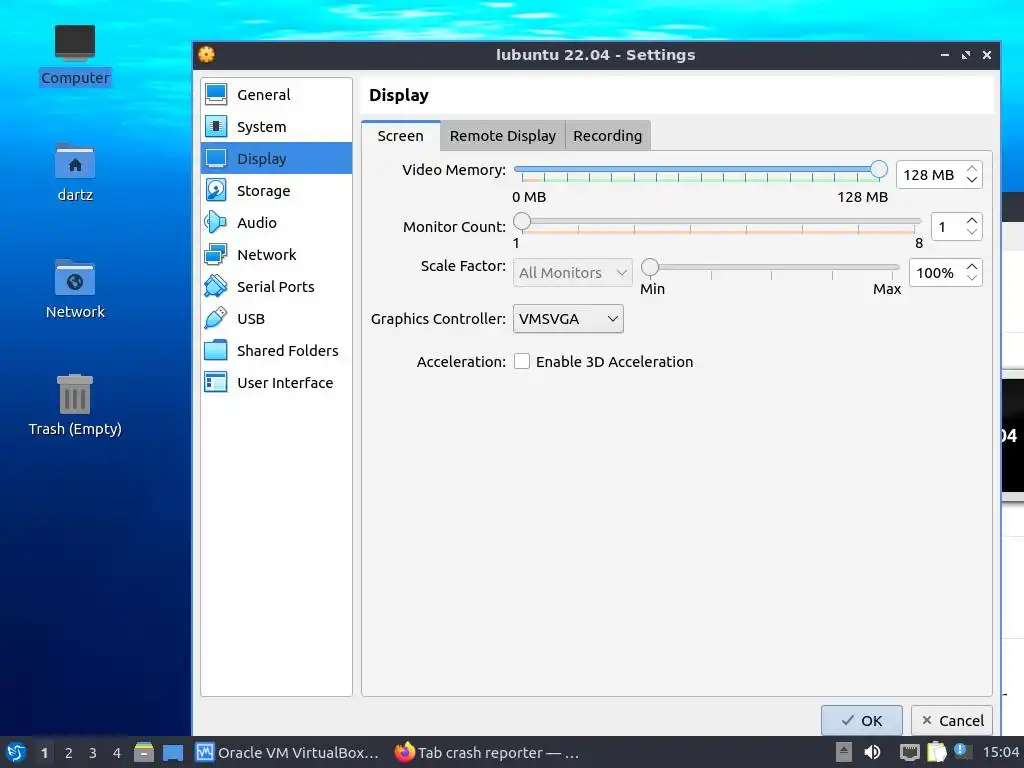Open the Computer desktop icon
1024x768 pixels.
pos(75,55)
